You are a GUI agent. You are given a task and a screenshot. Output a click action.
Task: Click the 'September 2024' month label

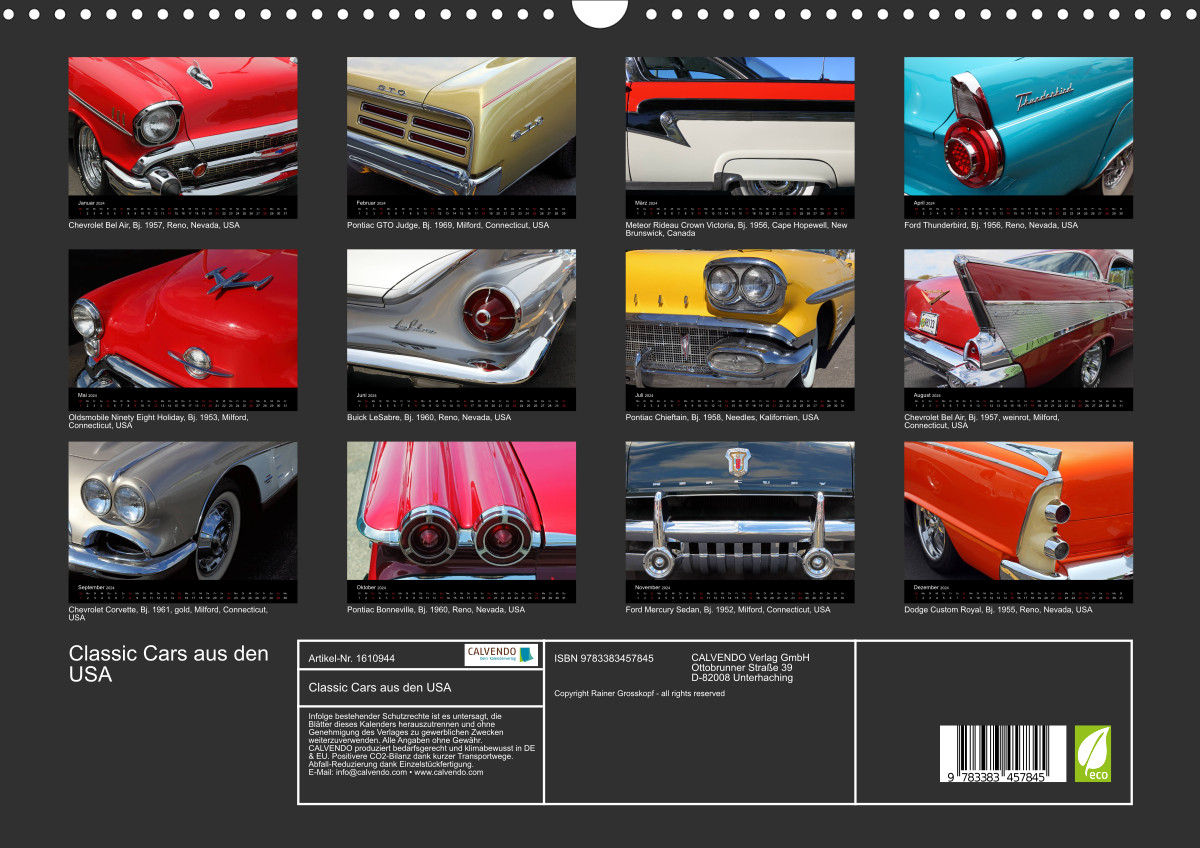pyautogui.click(x=96, y=587)
